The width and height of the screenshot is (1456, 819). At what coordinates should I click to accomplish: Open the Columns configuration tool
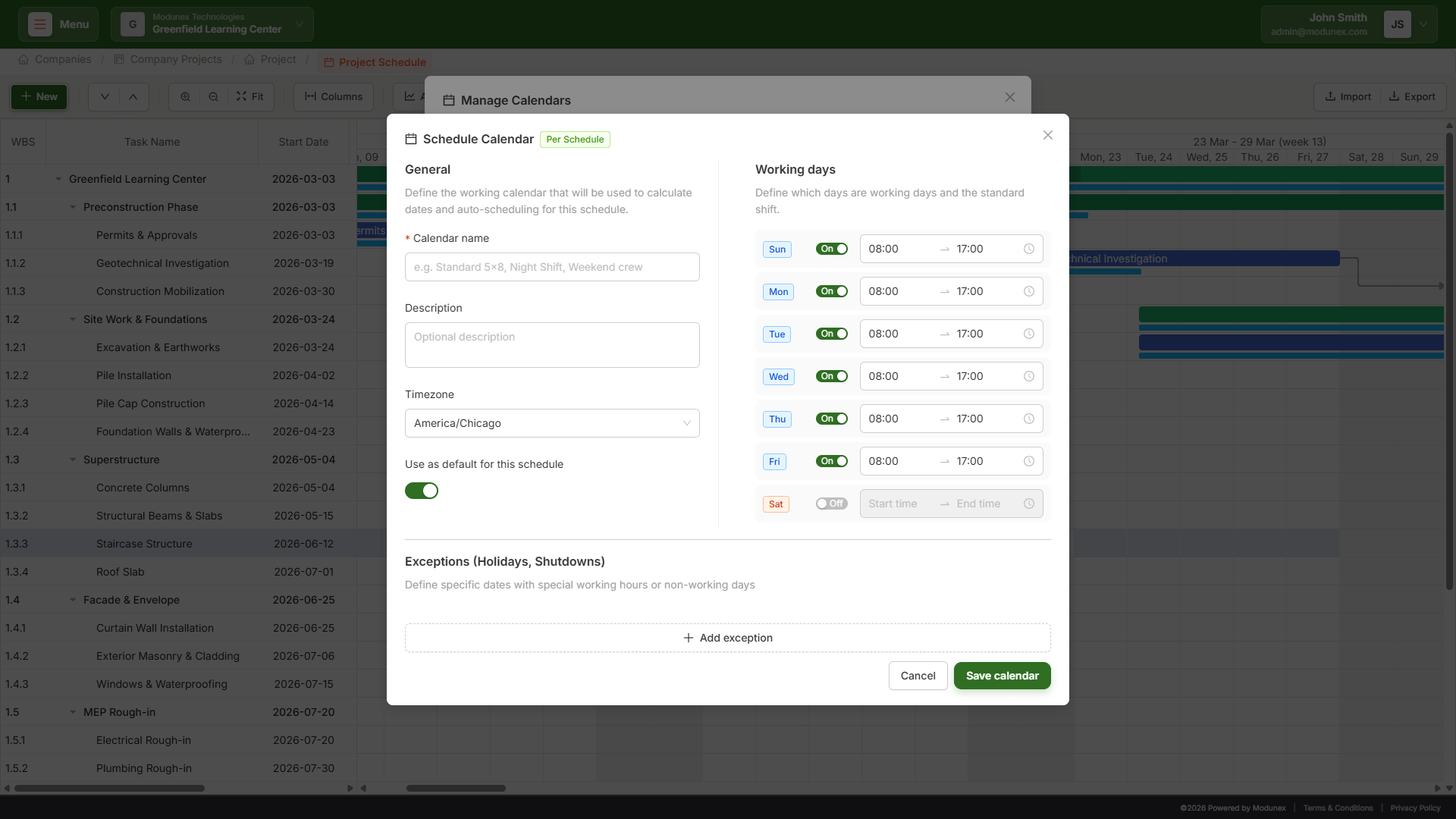point(333,96)
